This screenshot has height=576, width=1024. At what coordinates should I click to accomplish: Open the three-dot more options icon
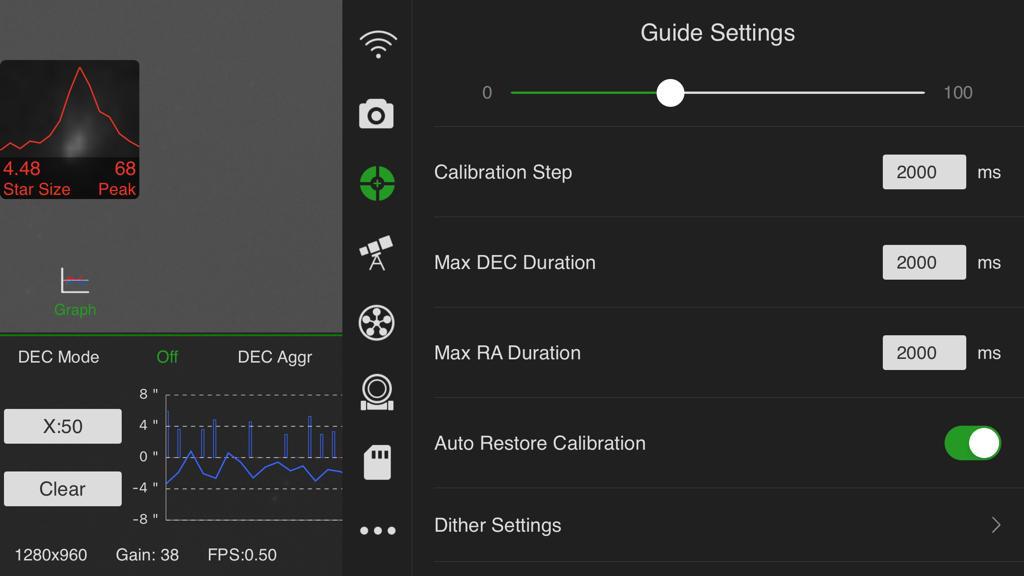tap(377, 531)
